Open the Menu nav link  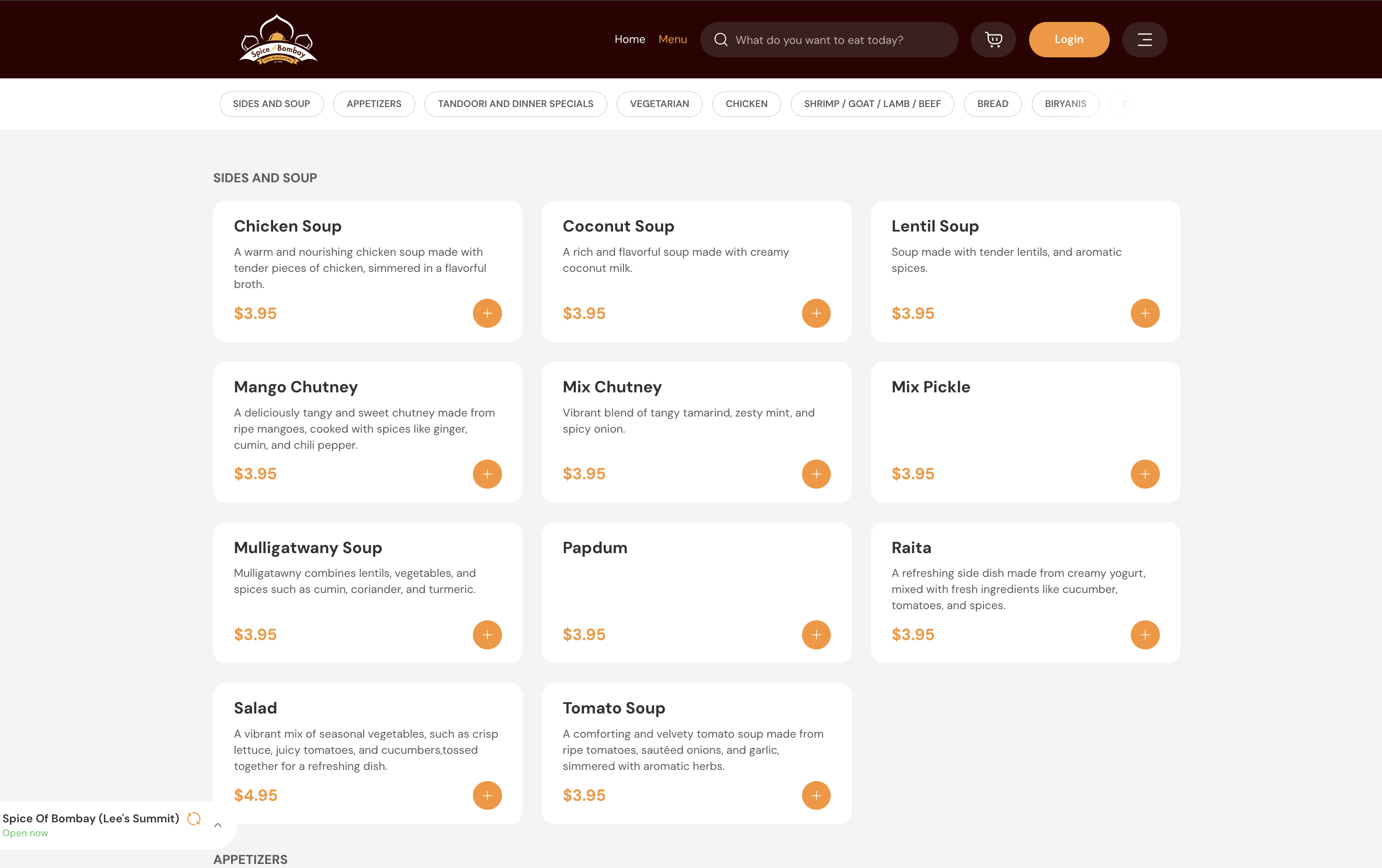672,39
